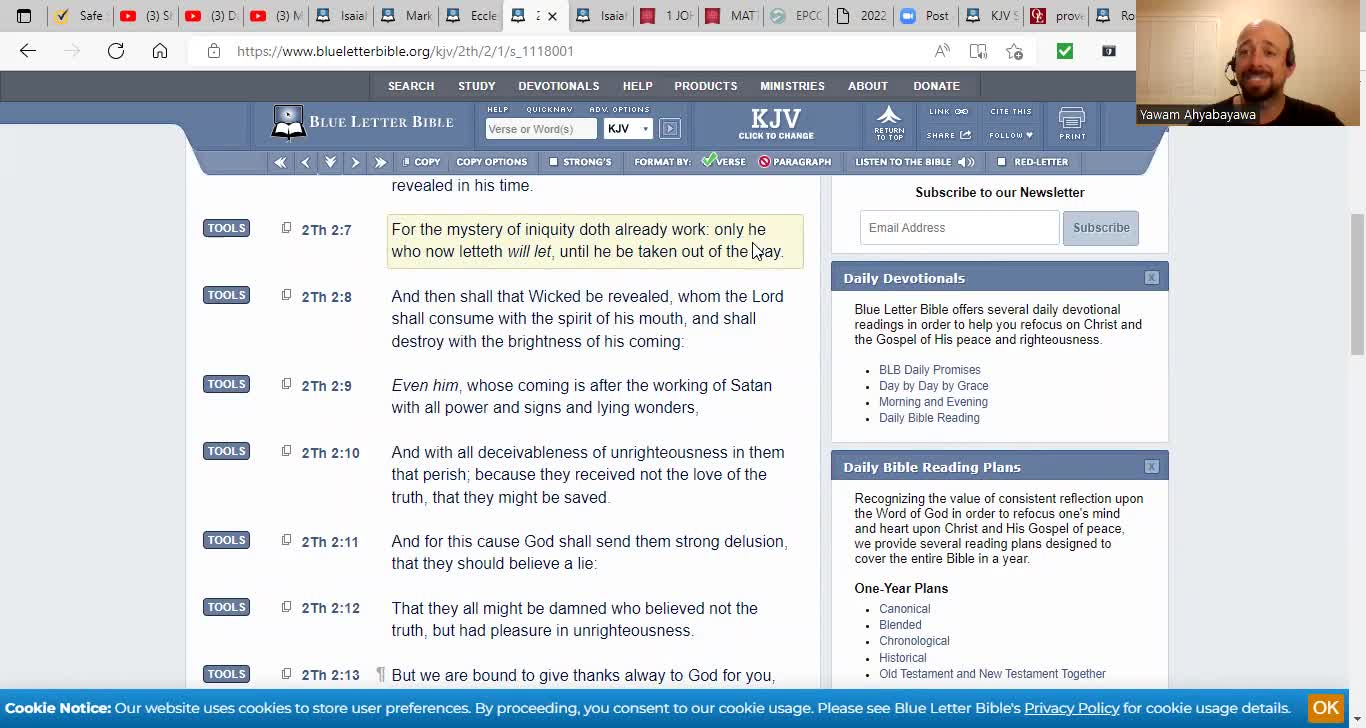
Task: Click the green checkmark extension icon
Action: [x=1065, y=51]
